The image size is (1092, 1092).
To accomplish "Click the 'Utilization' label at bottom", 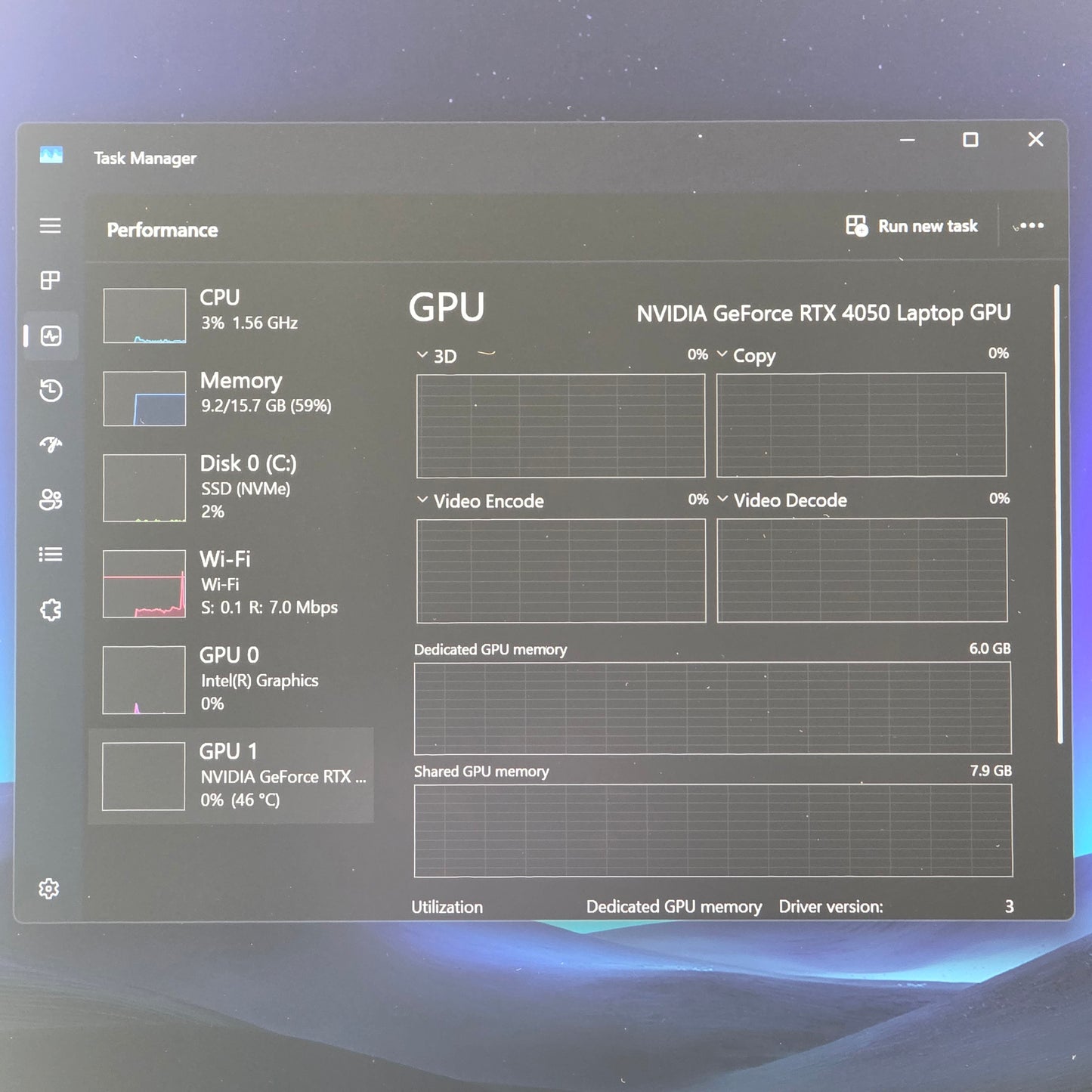I will click(447, 907).
